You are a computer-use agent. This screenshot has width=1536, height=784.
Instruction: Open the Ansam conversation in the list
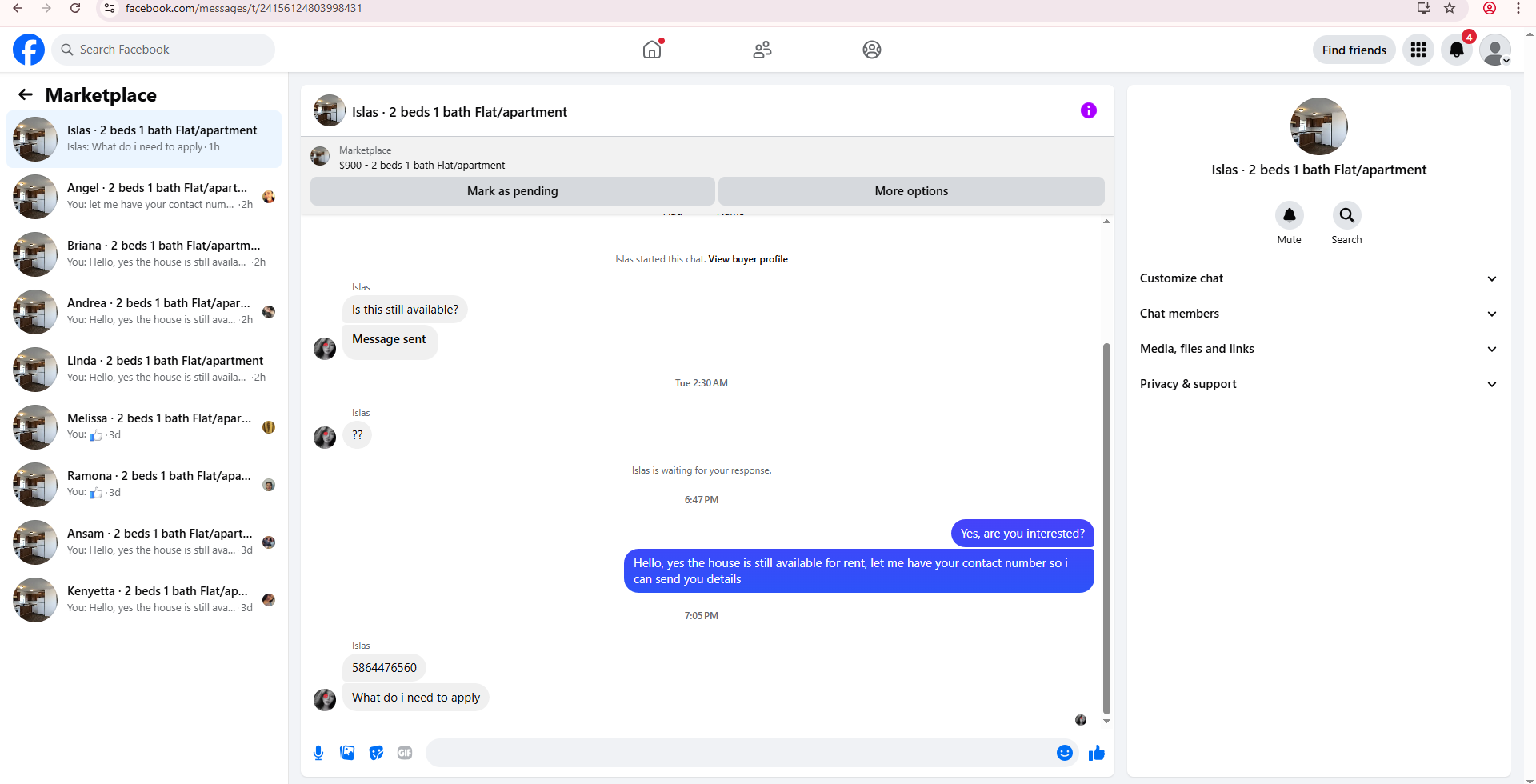[x=144, y=542]
